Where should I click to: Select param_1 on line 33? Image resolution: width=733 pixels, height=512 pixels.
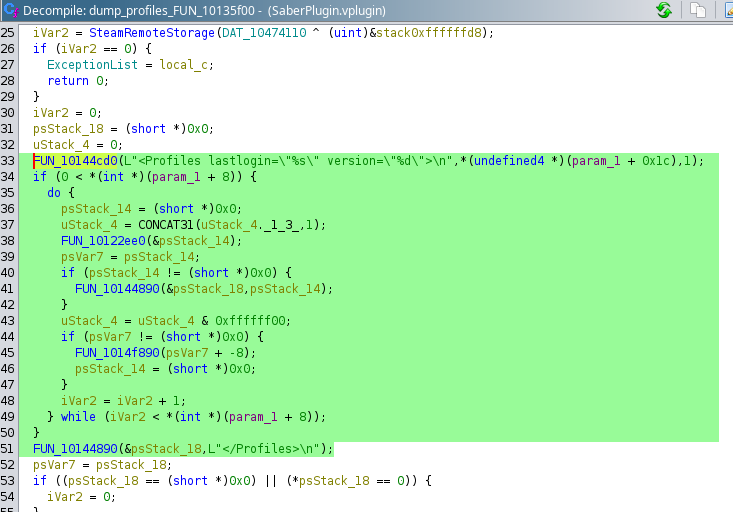coord(596,161)
